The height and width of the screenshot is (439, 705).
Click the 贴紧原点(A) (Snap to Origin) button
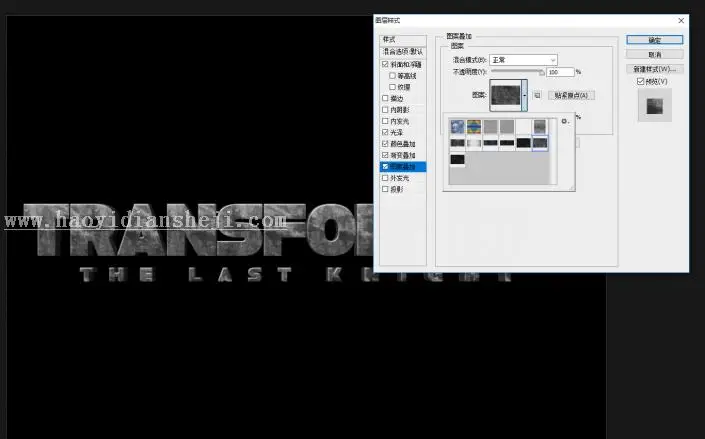(571, 95)
